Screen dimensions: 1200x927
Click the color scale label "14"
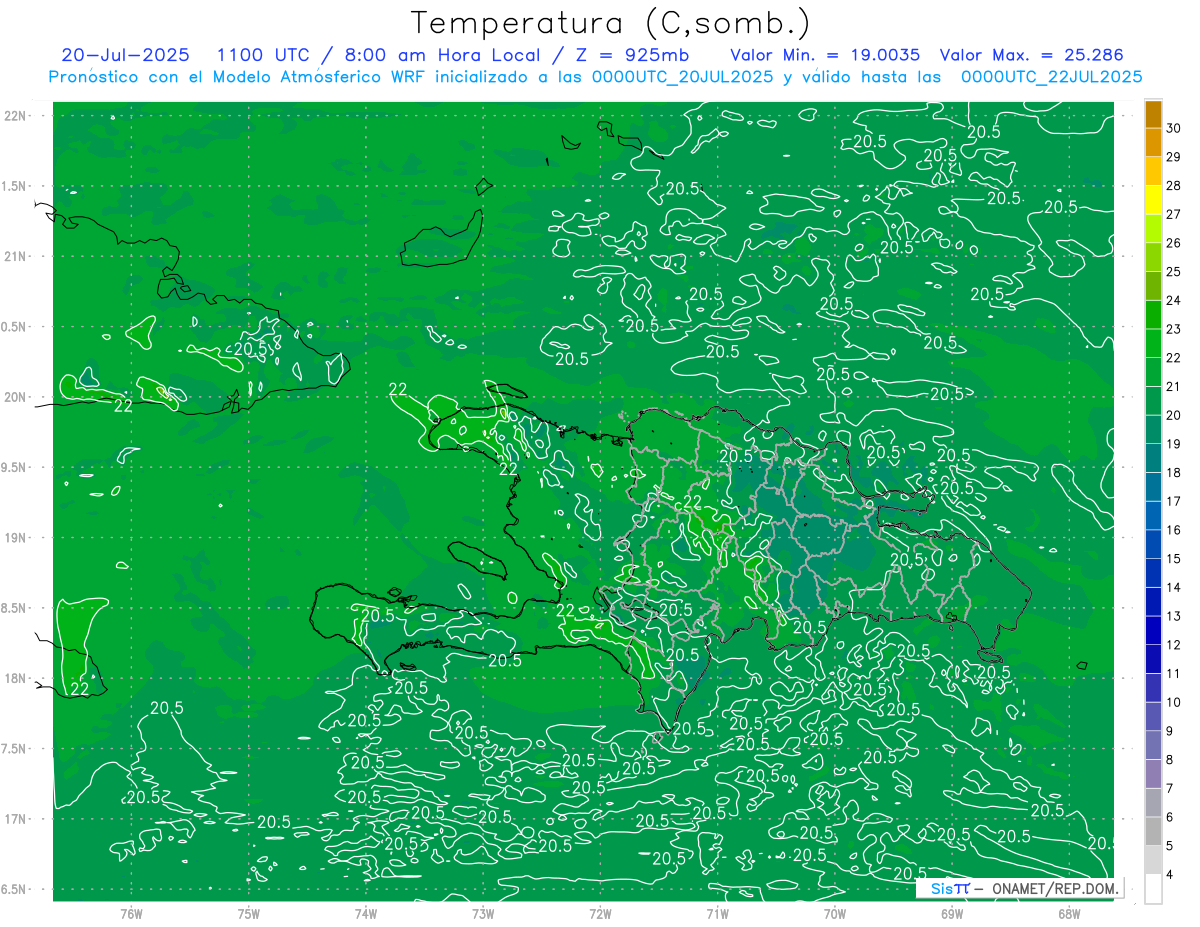click(1174, 588)
